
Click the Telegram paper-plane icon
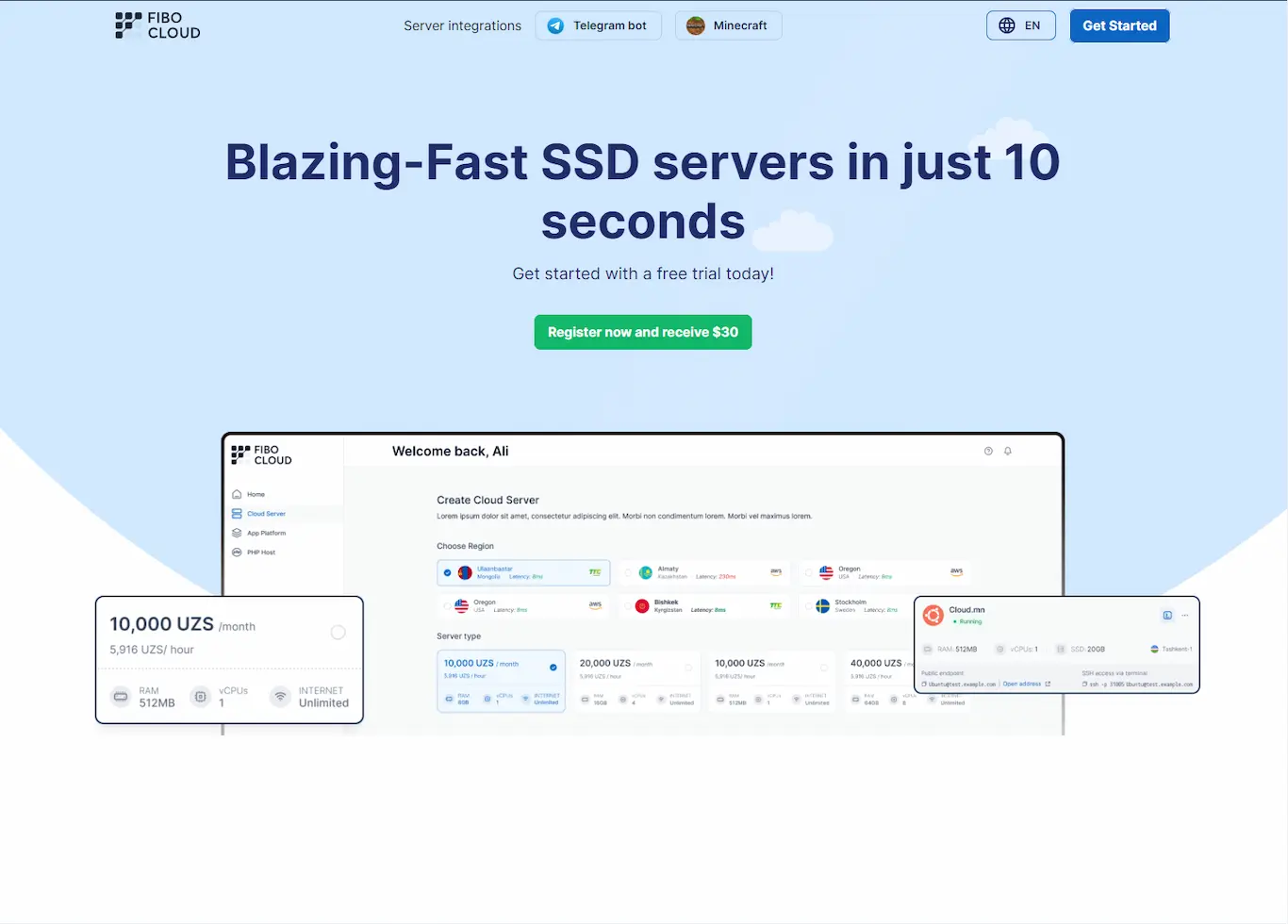tap(556, 25)
